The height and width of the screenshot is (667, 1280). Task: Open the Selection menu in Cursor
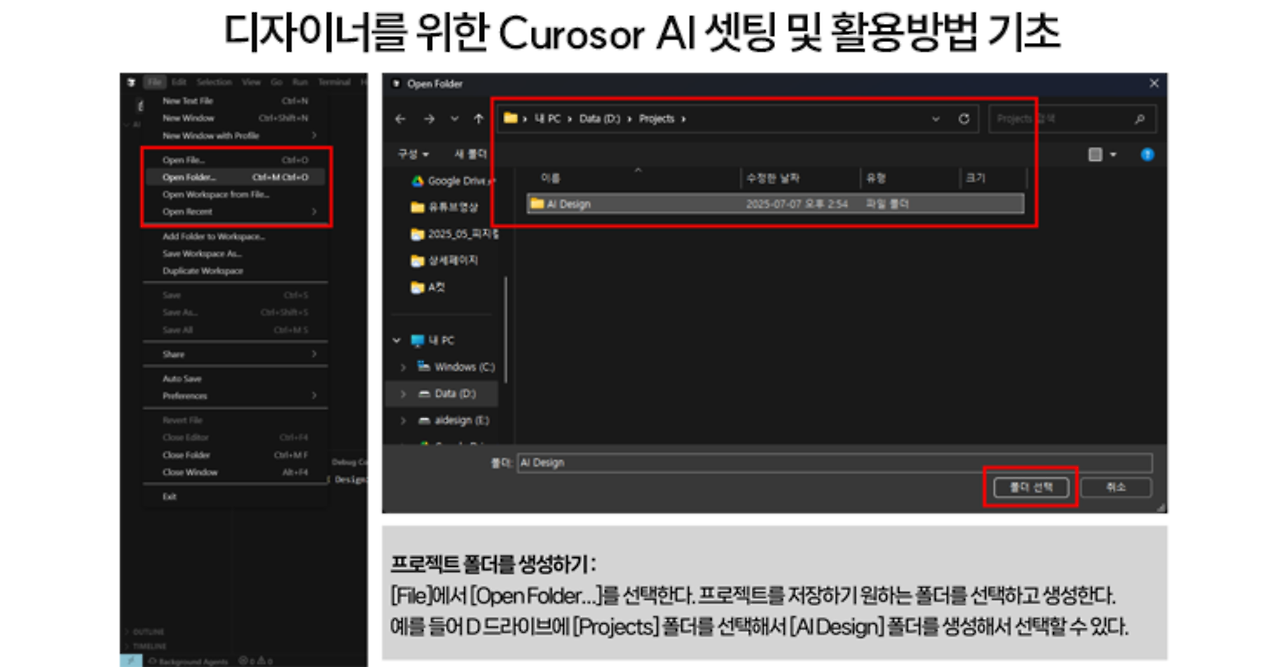[213, 82]
